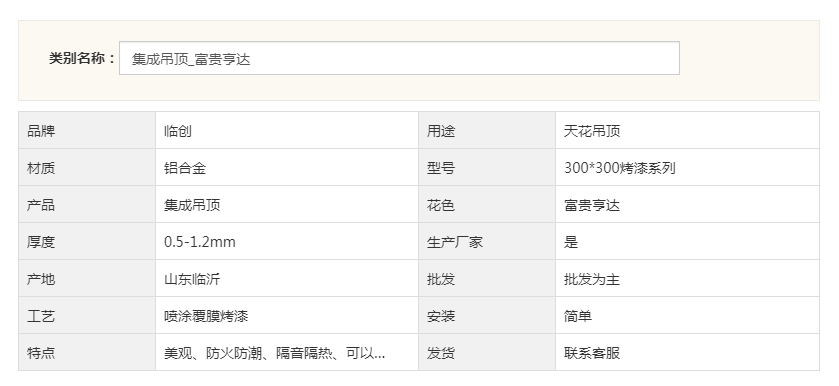Select the 集成吊顶 product value cell

coord(287,205)
